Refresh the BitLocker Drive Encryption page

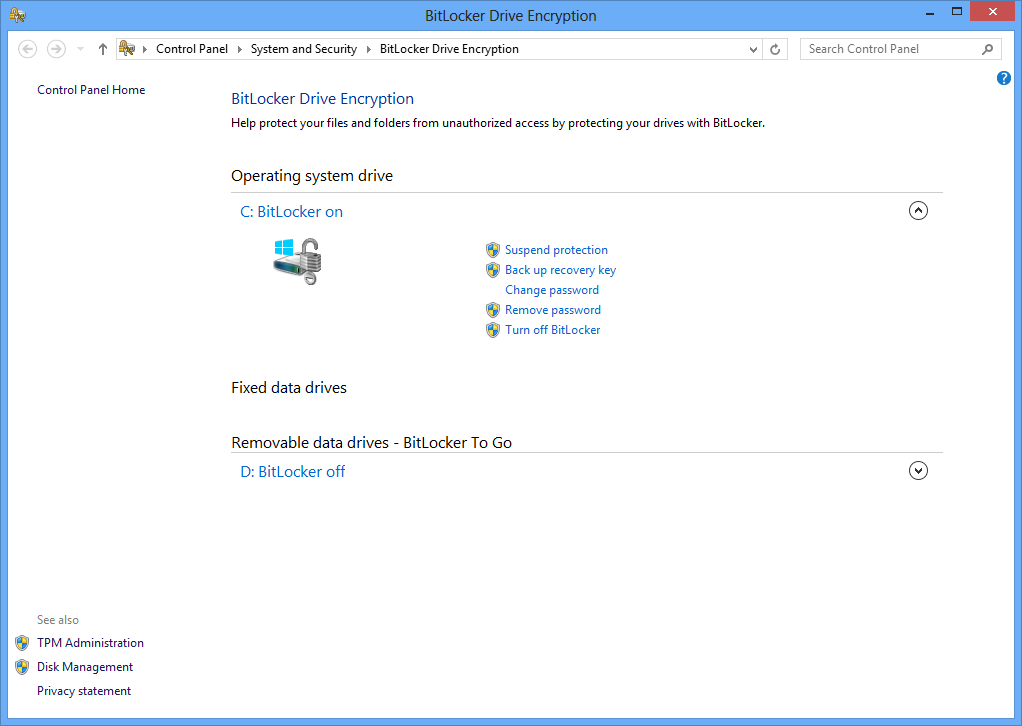[x=775, y=50]
